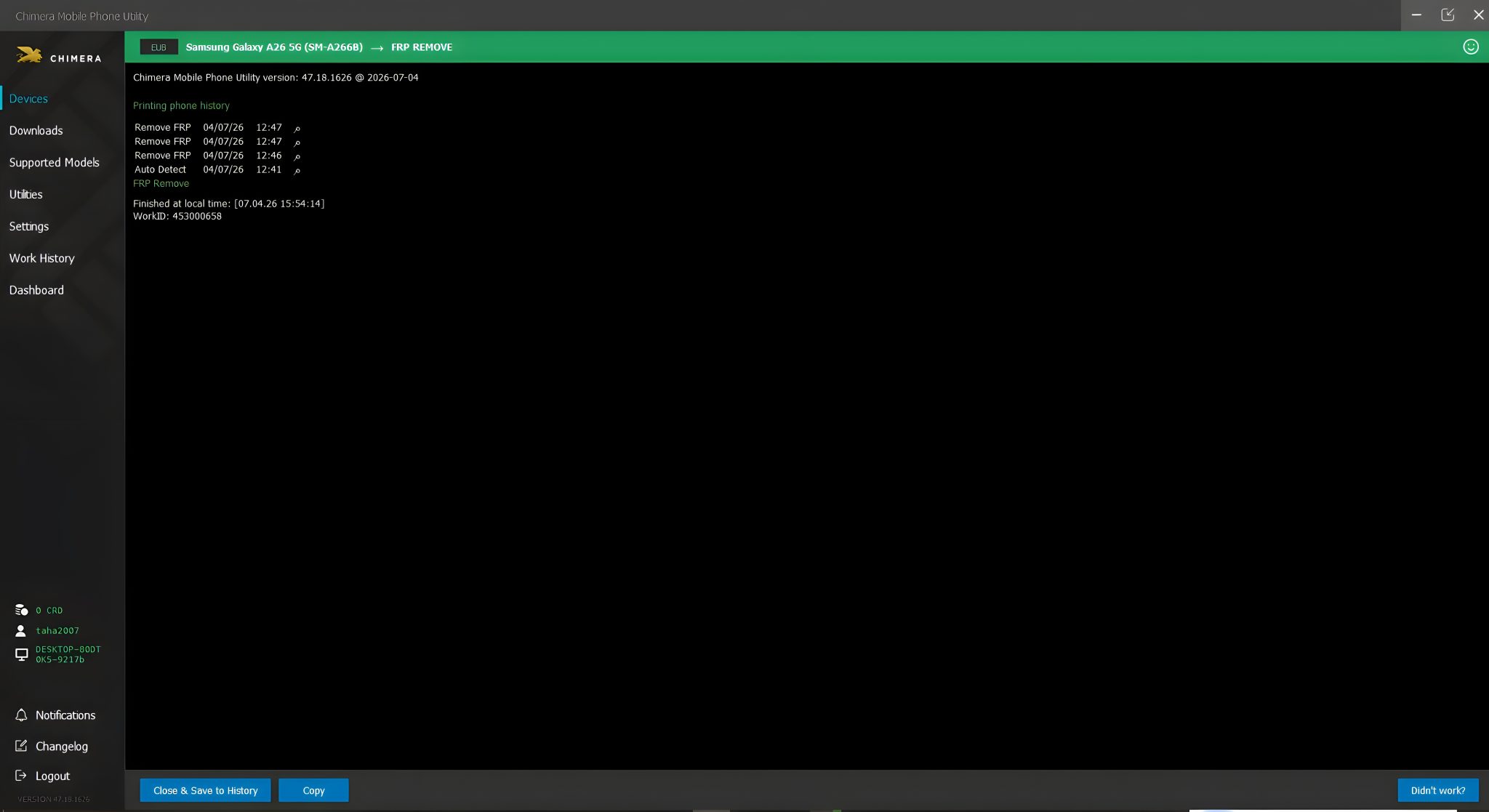Go to Downloads in the sidebar
This screenshot has width=1489, height=812.
[x=36, y=131]
